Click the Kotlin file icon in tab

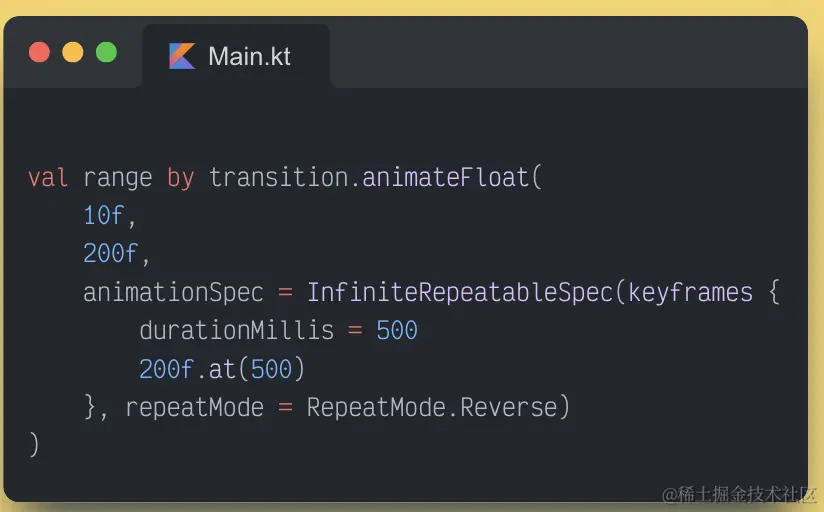(182, 56)
